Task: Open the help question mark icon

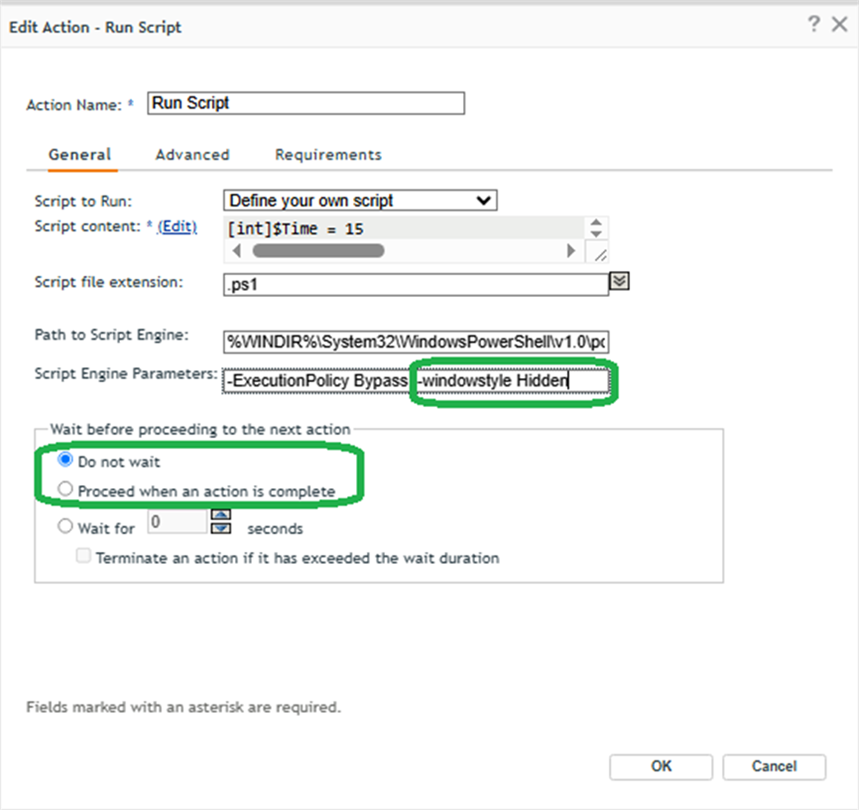Action: click(x=815, y=23)
